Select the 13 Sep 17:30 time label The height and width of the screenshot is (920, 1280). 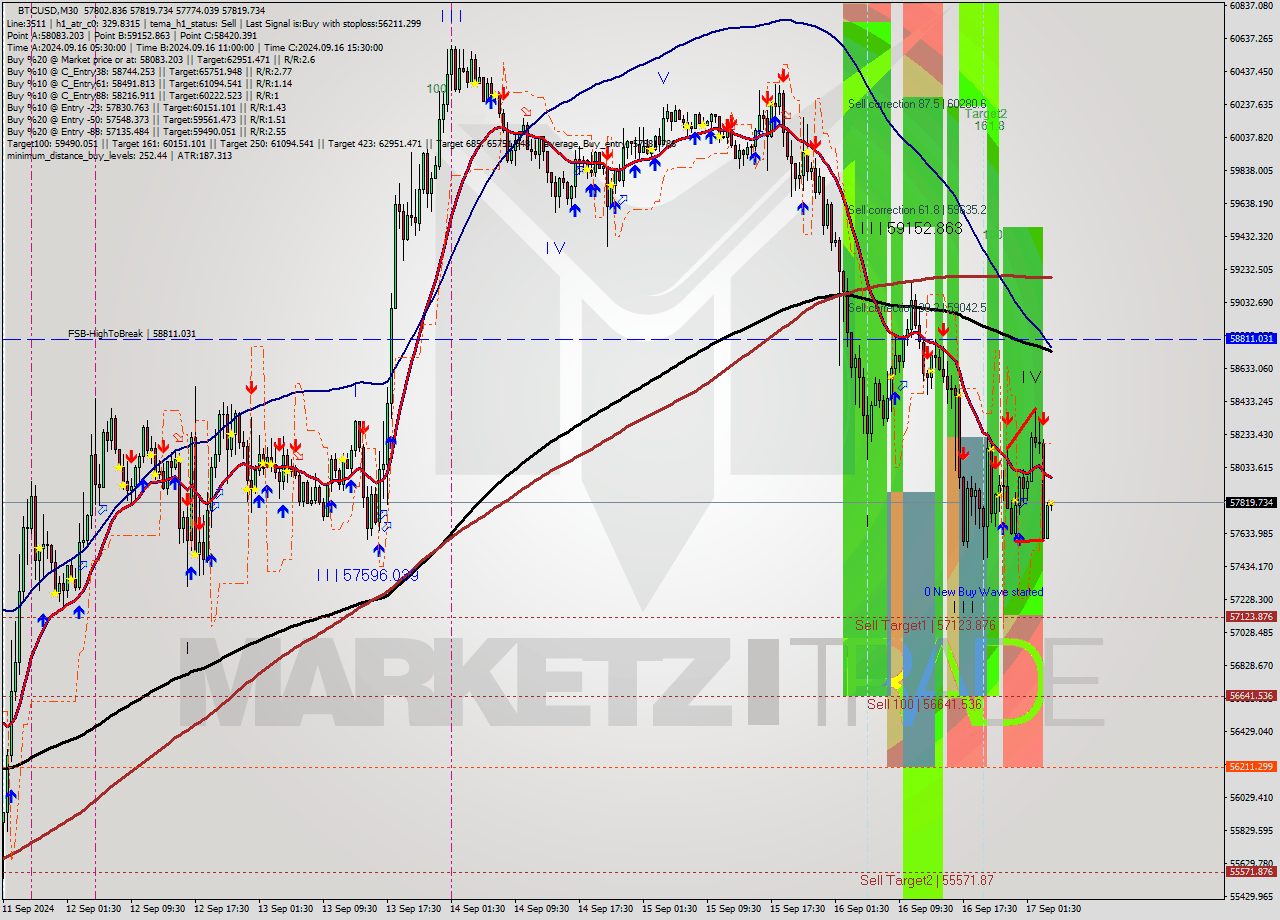pyautogui.click(x=414, y=909)
